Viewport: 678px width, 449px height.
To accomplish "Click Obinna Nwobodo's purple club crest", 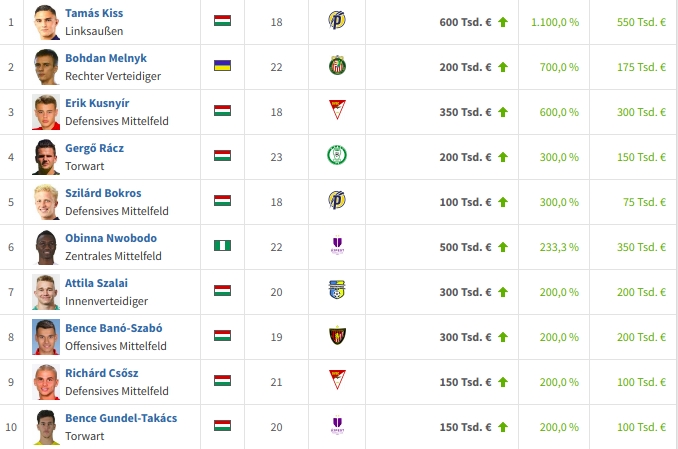I will click(337, 246).
